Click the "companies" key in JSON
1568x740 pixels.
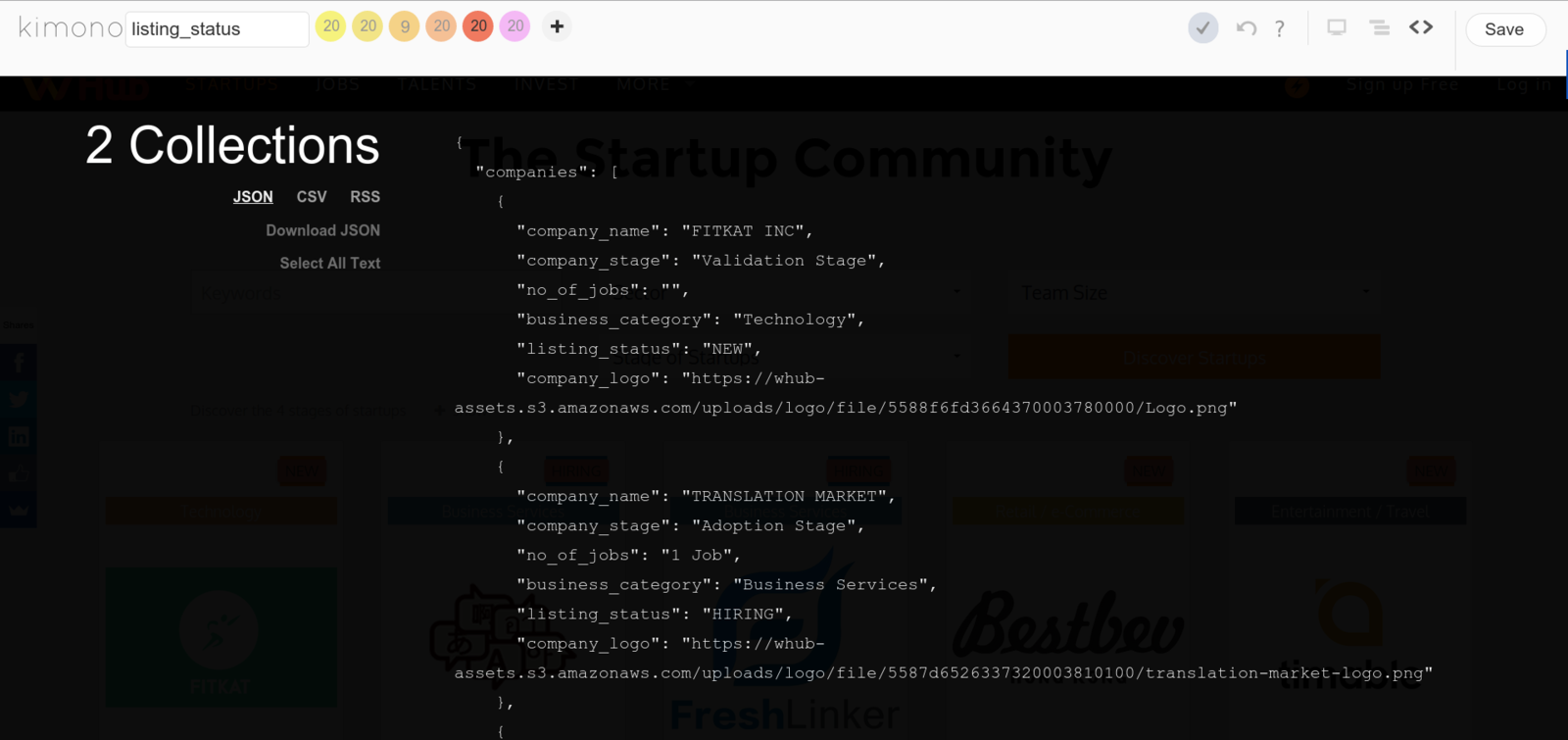(x=532, y=173)
